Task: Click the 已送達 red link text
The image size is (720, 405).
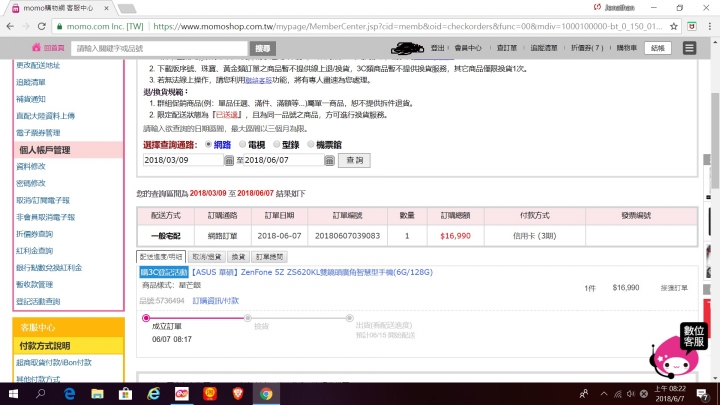Action: 227,115
